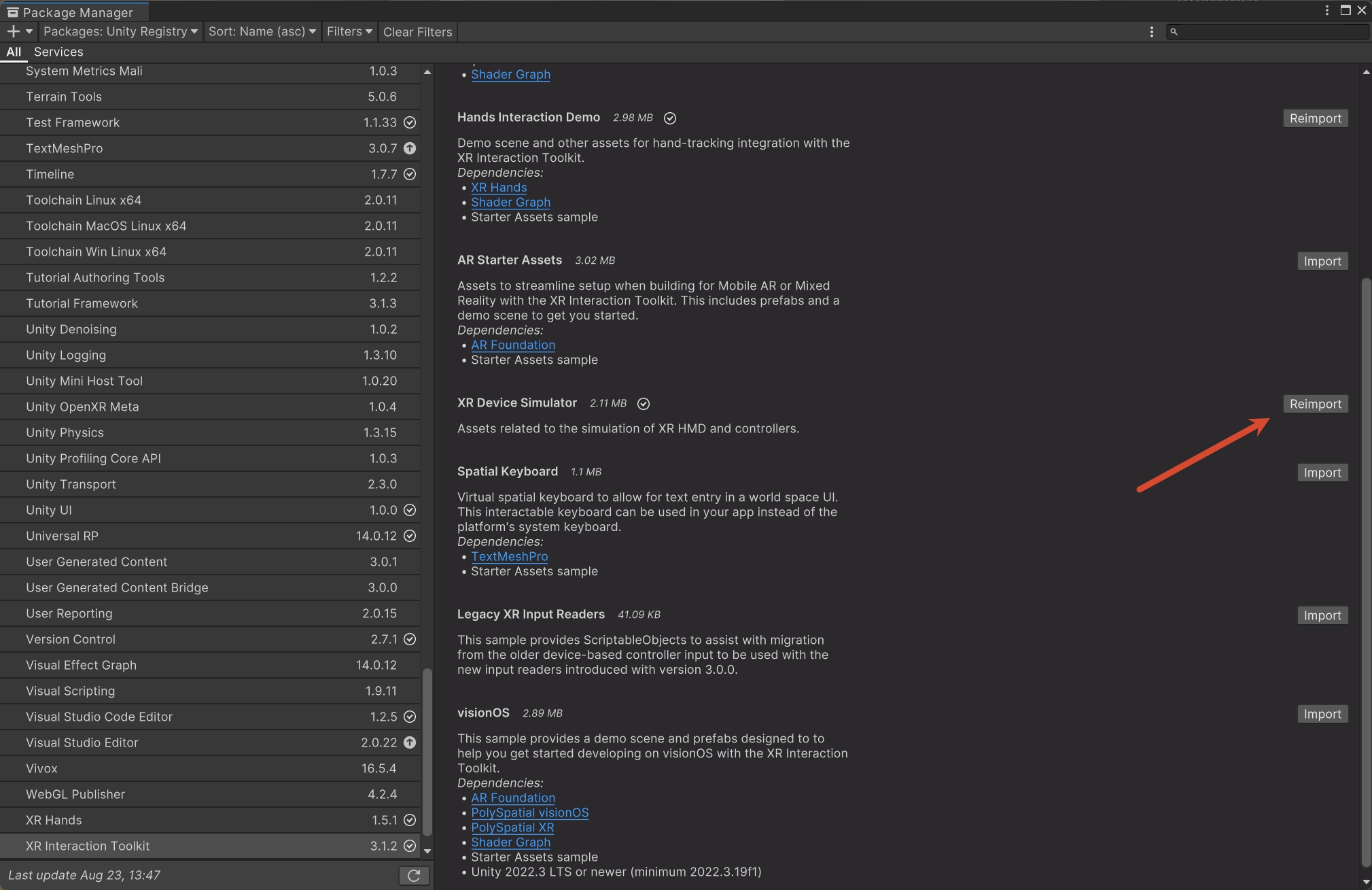The image size is (1372, 890).
Task: Click Visual Studio Code Editor checkmark icon
Action: coord(410,717)
